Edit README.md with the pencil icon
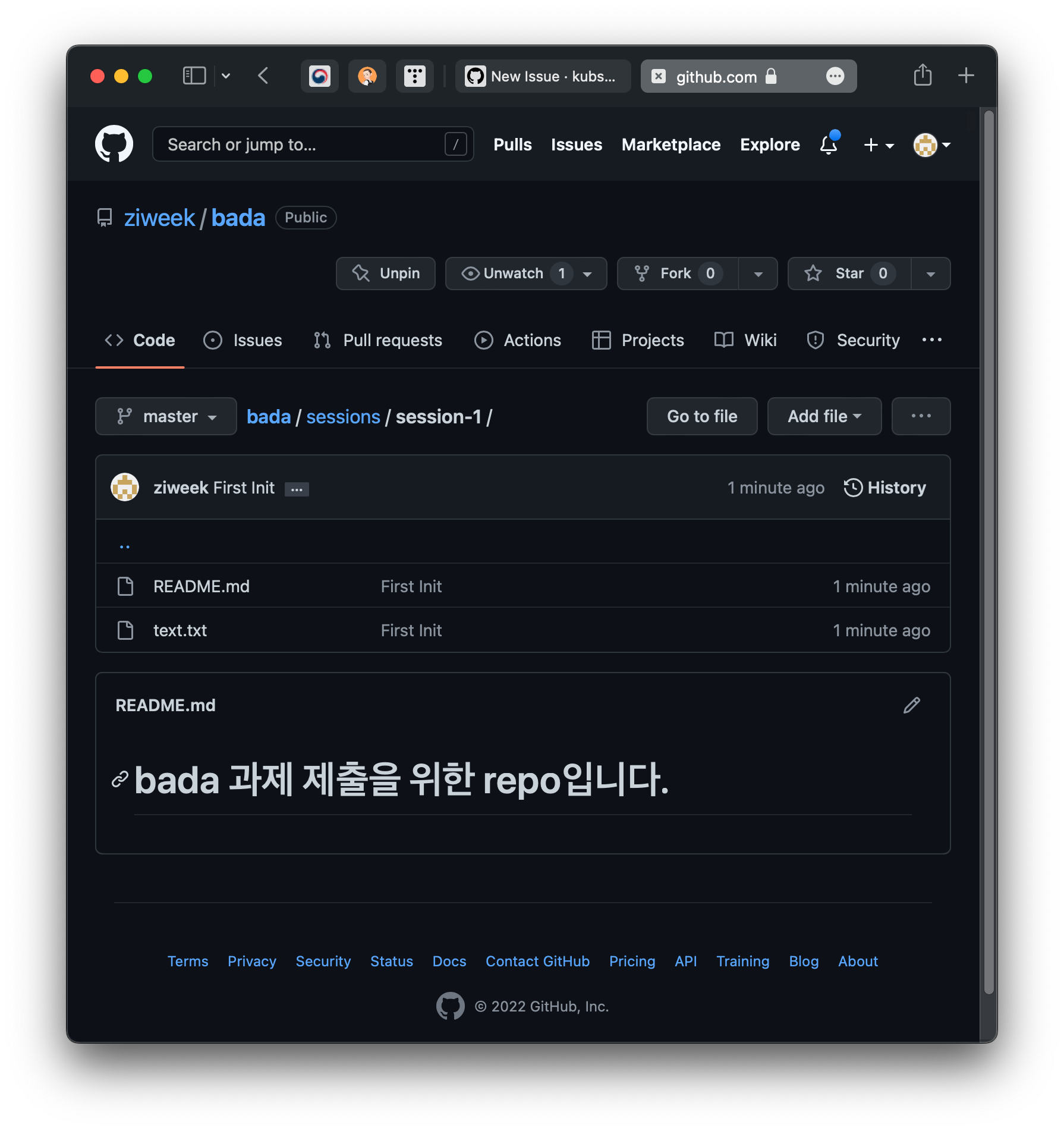The width and height of the screenshot is (1064, 1131). click(911, 705)
